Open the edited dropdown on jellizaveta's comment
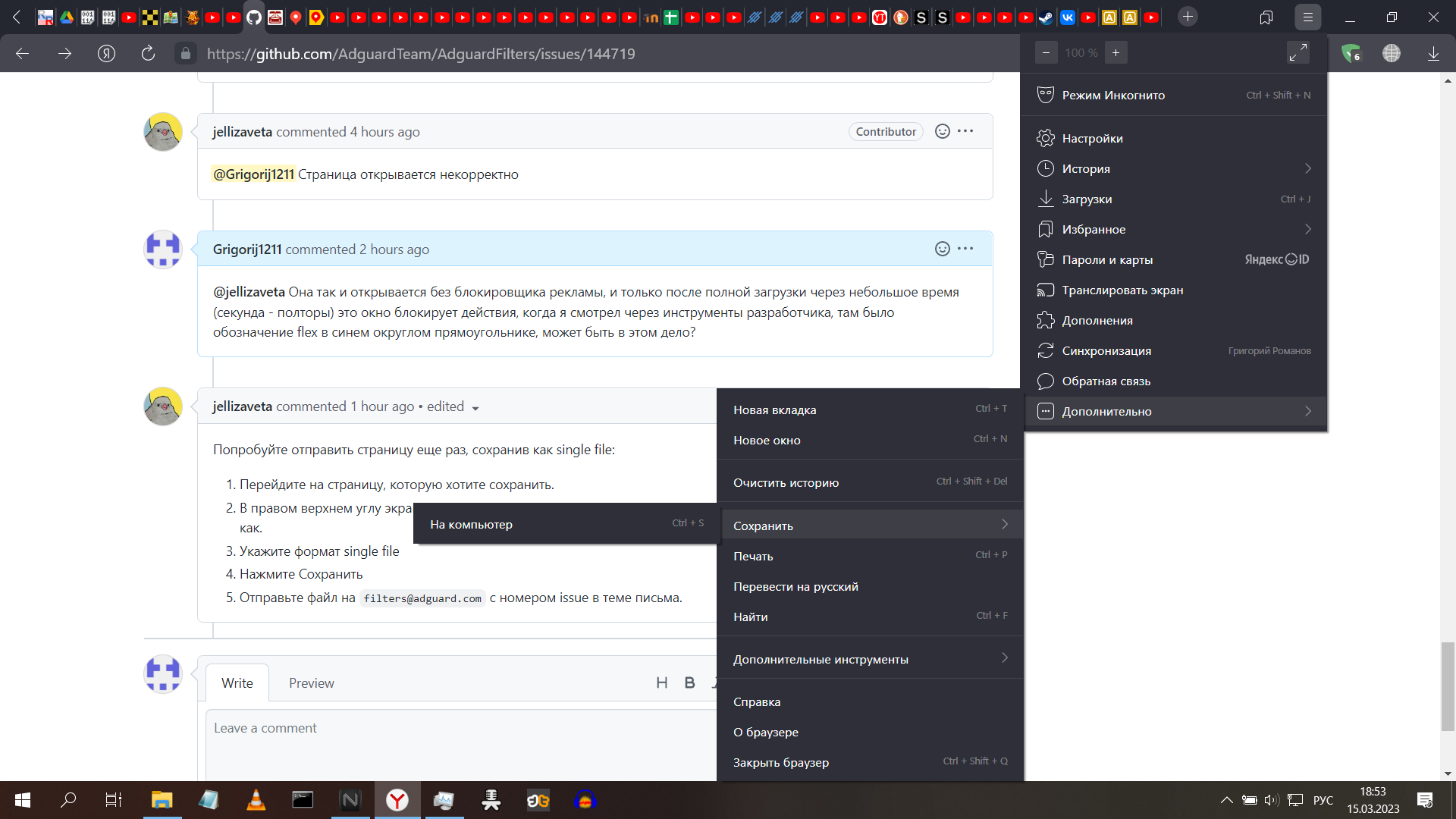 click(x=475, y=407)
